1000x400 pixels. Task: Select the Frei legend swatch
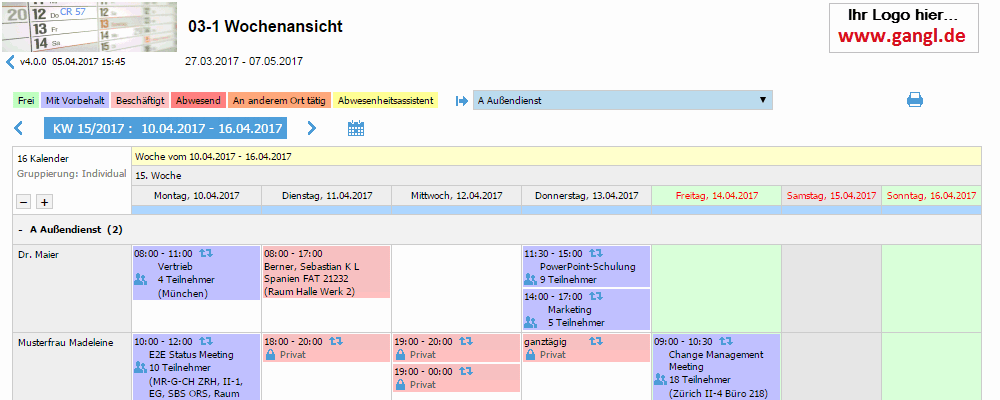coord(26,100)
